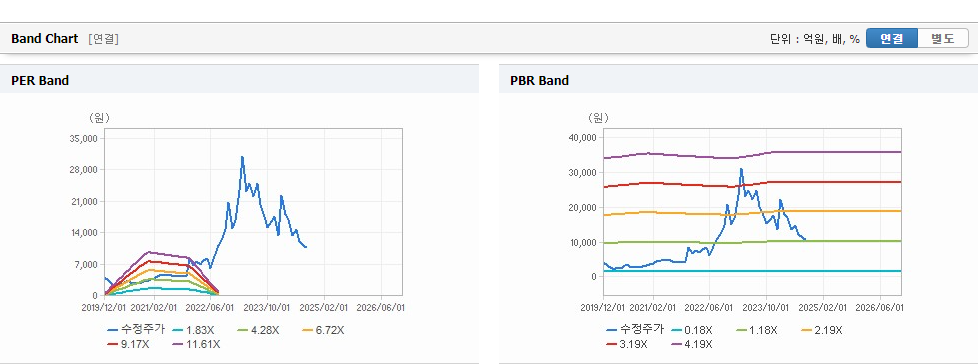Click 2.19X orange legend item
The image size is (978, 364).
(x=822, y=330)
